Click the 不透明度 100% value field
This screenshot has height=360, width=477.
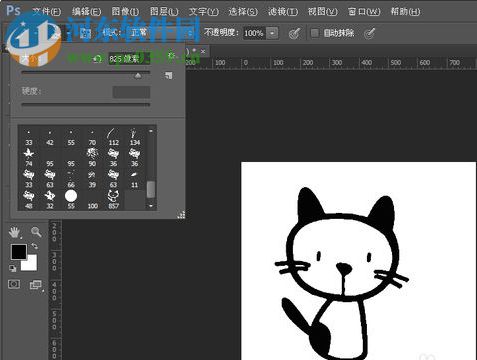[254, 33]
